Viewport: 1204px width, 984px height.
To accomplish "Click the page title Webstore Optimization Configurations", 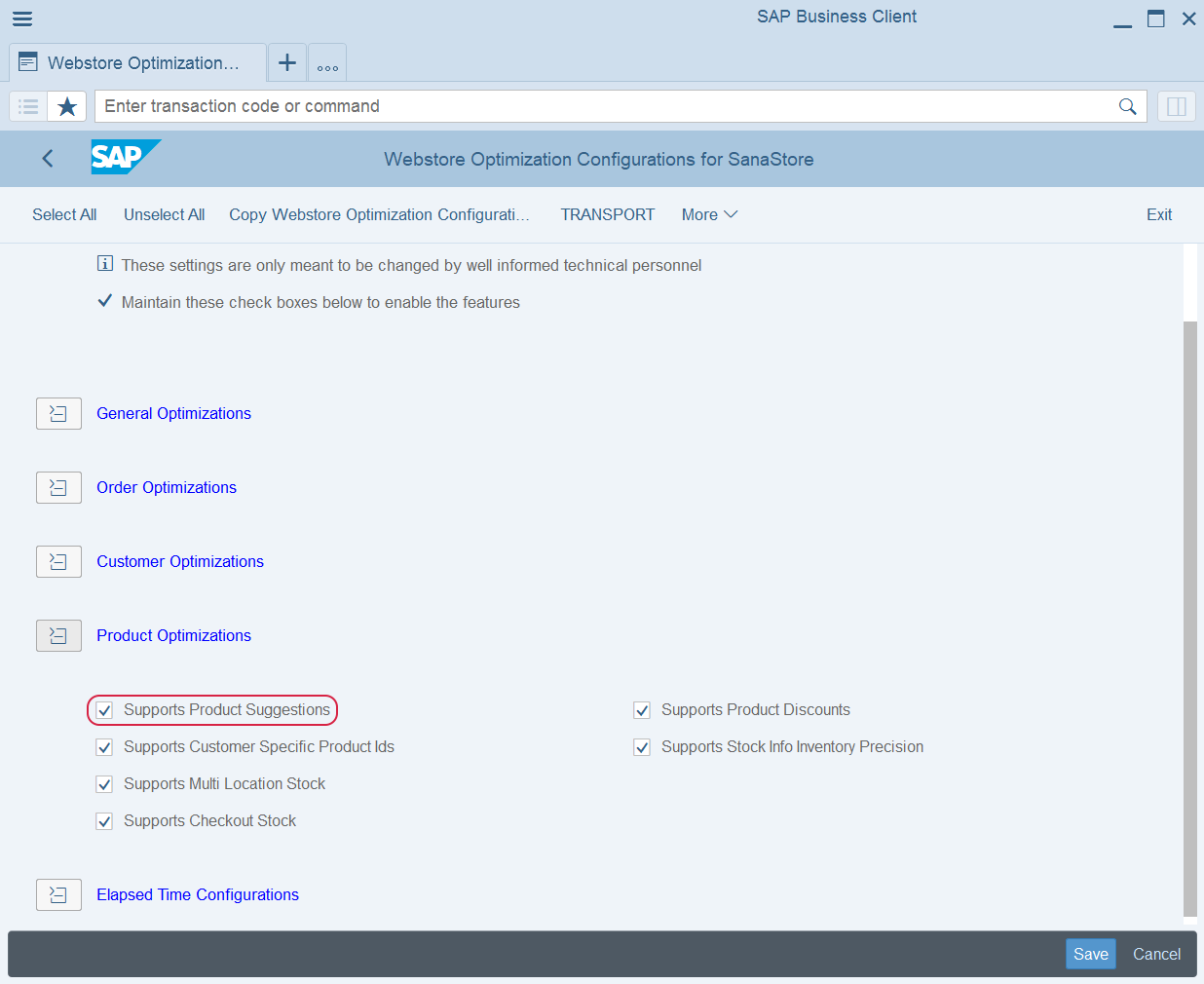I will (599, 159).
